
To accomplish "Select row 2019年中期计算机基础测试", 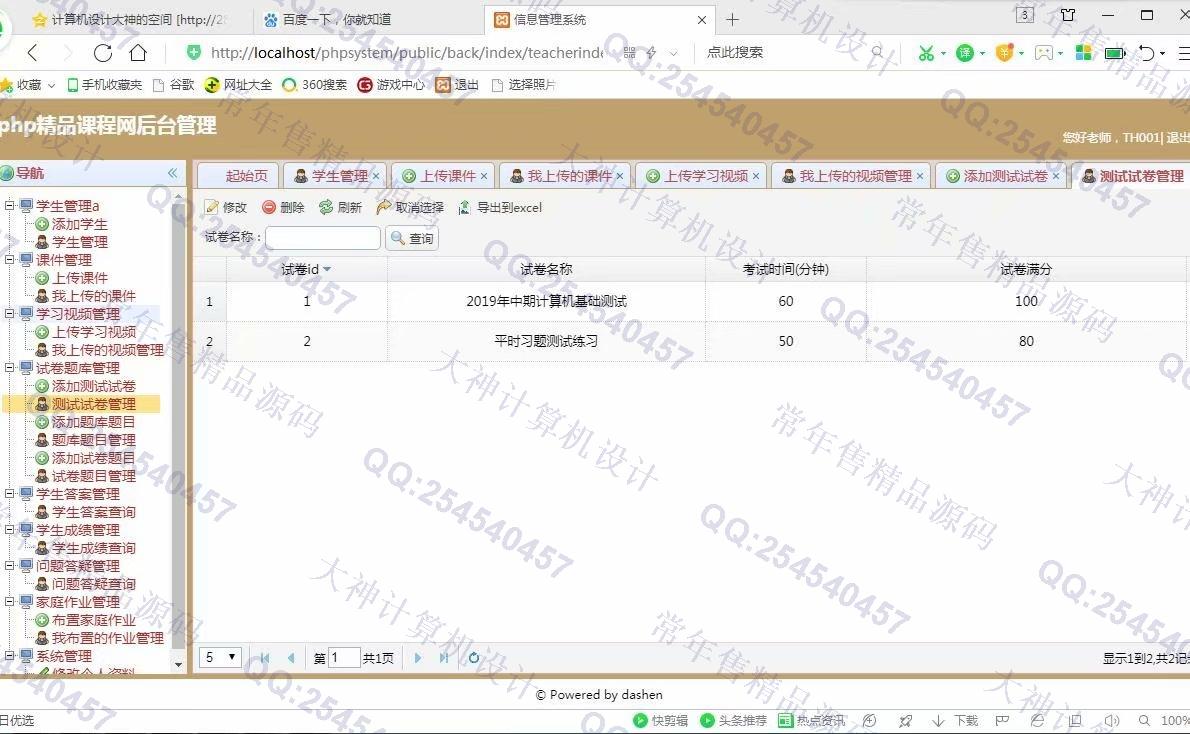I will (x=690, y=301).
